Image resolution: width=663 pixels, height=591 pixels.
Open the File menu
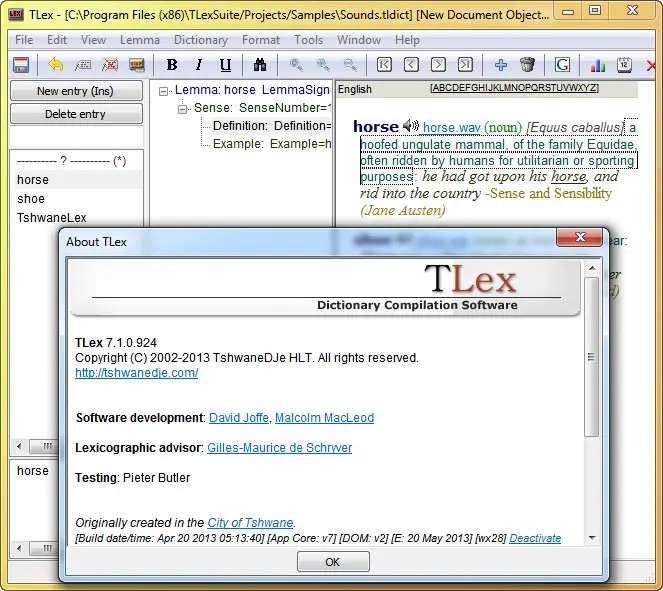pyautogui.click(x=24, y=40)
